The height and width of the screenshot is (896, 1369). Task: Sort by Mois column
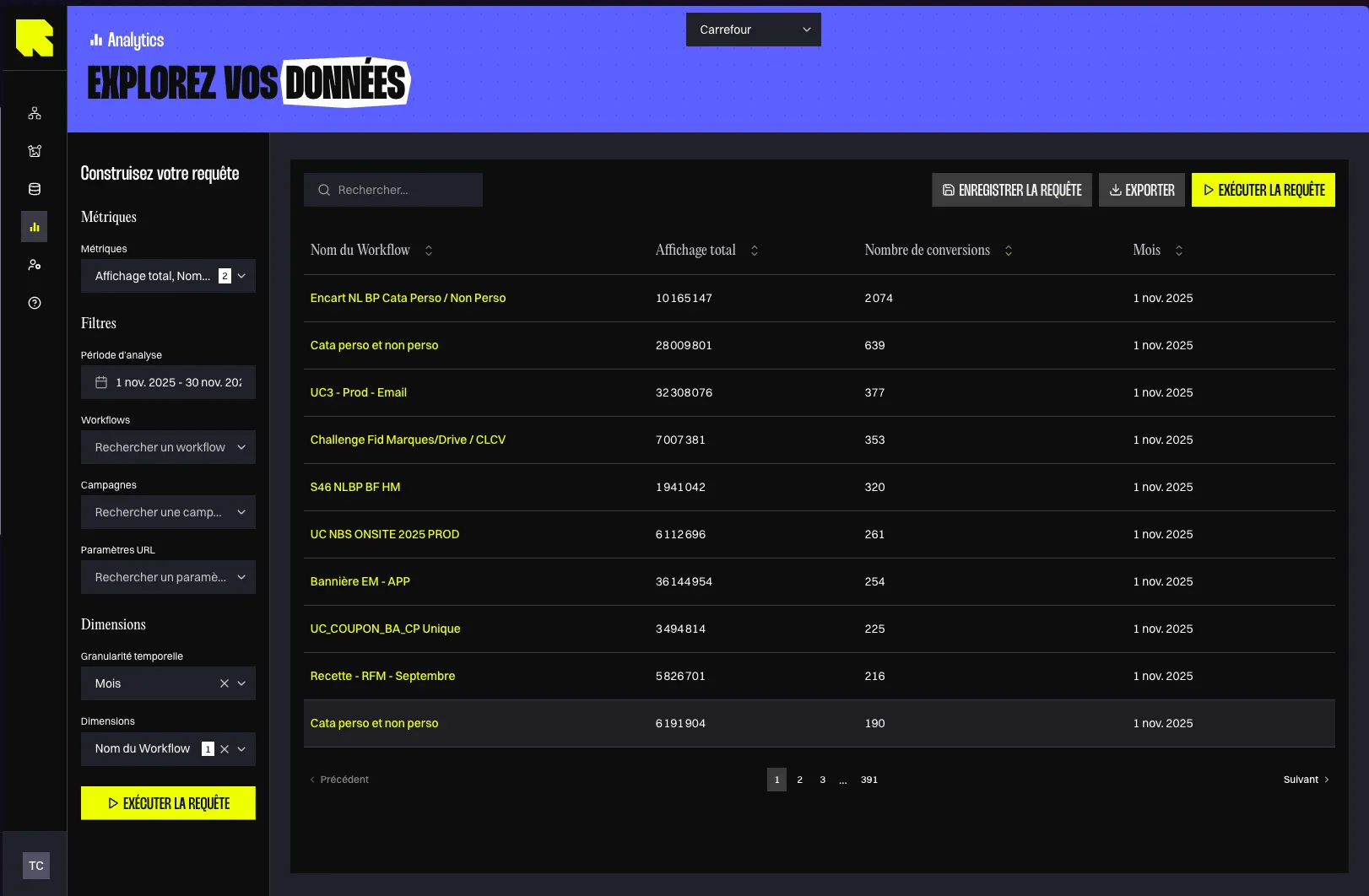point(1179,251)
